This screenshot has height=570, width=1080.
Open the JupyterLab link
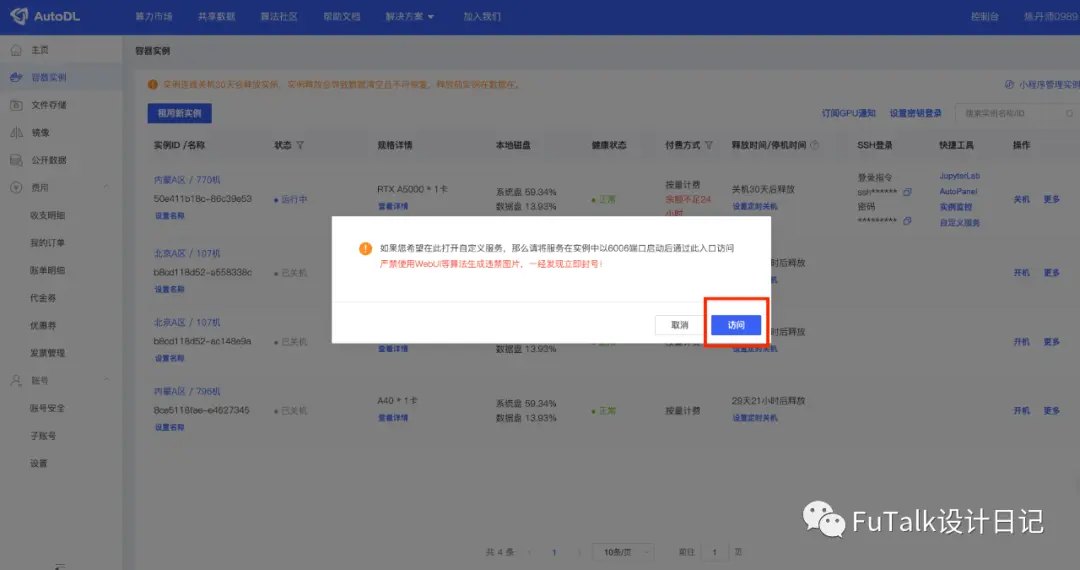point(959,176)
